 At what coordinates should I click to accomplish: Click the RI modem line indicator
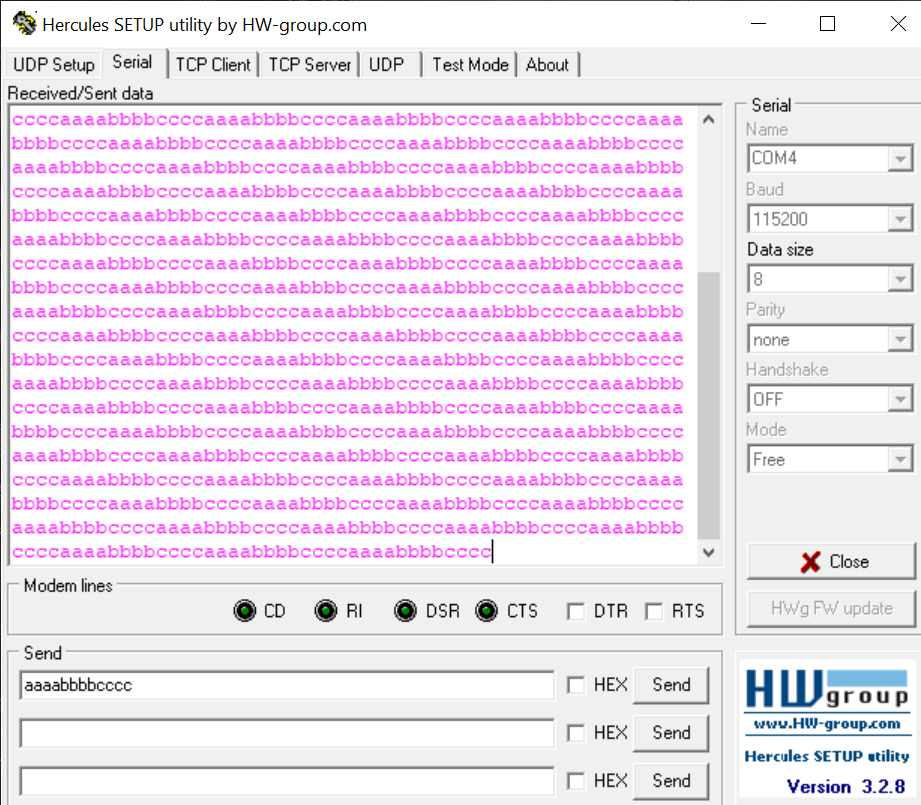[x=325, y=610]
